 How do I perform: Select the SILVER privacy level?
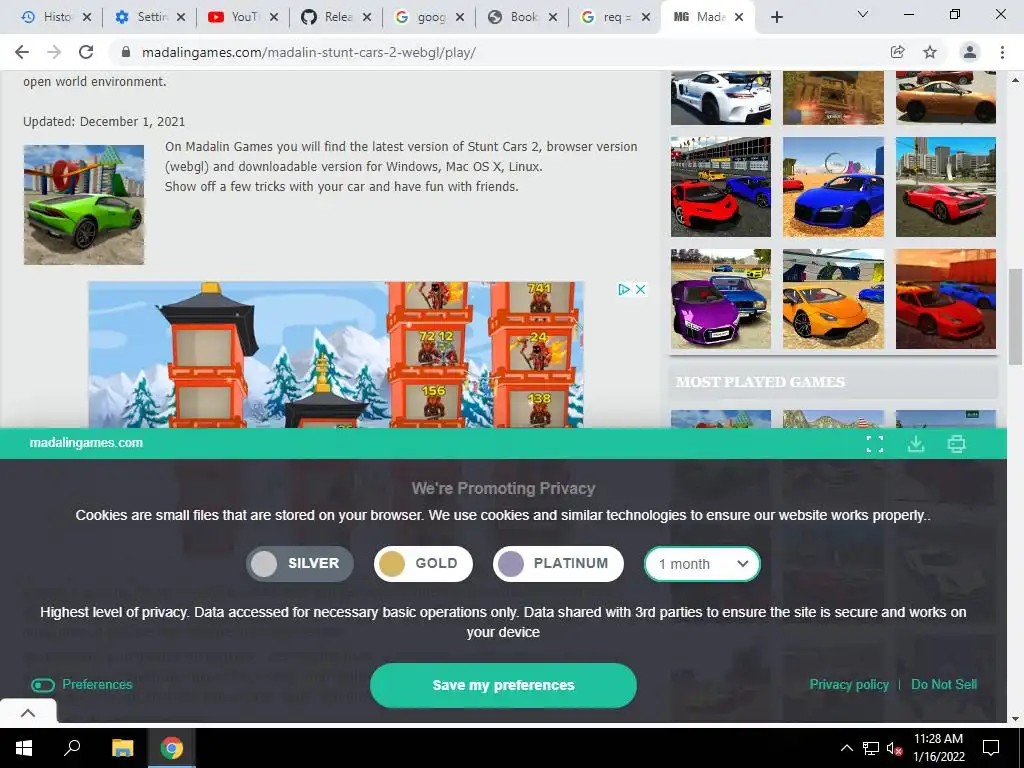pyautogui.click(x=300, y=564)
